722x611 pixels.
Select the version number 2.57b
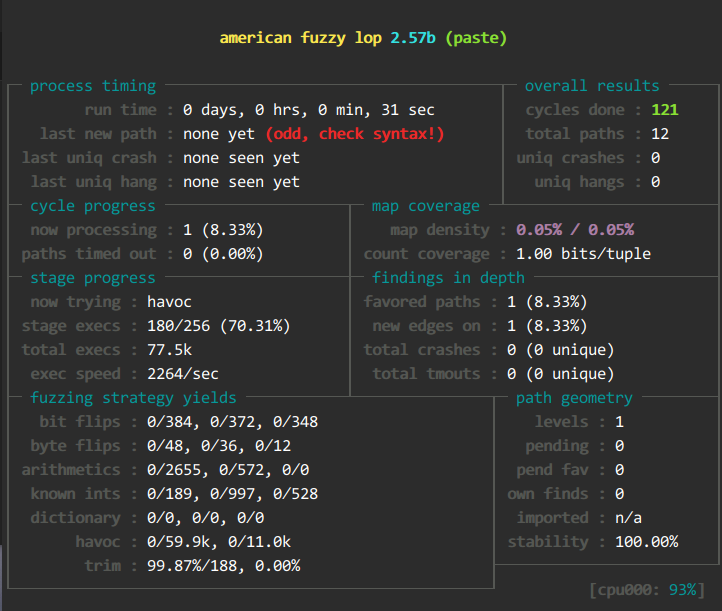(413, 38)
